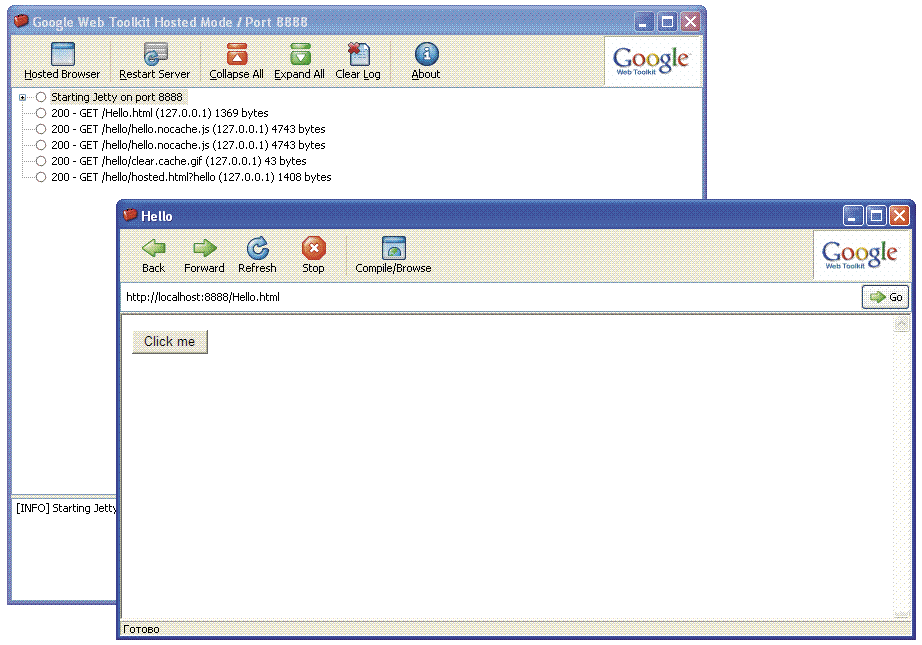The image size is (922, 645).
Task: Select the Starting Jetty on port 8888 row
Action: pyautogui.click(x=117, y=97)
